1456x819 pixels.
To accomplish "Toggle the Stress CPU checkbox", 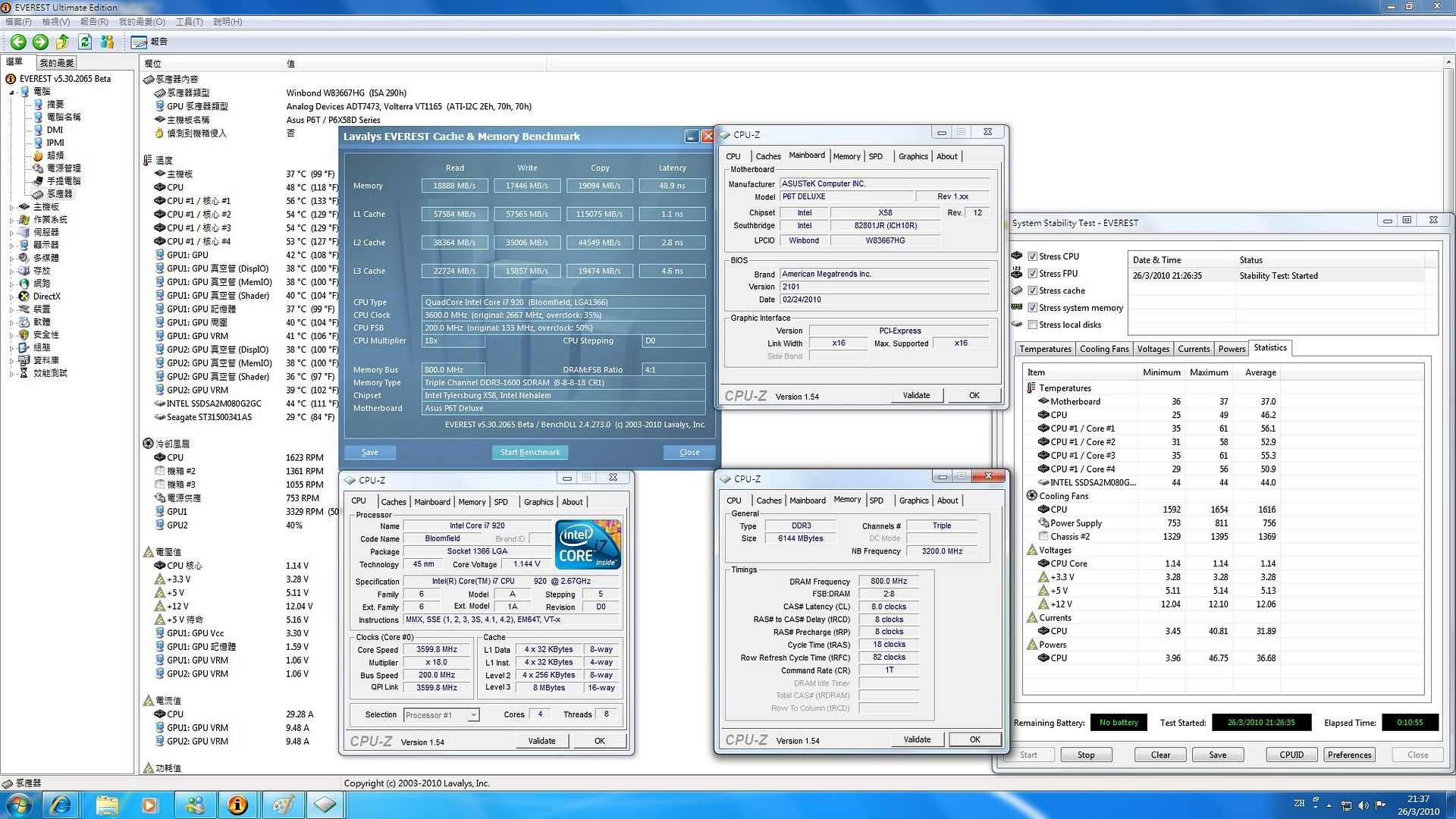I will (1032, 256).
